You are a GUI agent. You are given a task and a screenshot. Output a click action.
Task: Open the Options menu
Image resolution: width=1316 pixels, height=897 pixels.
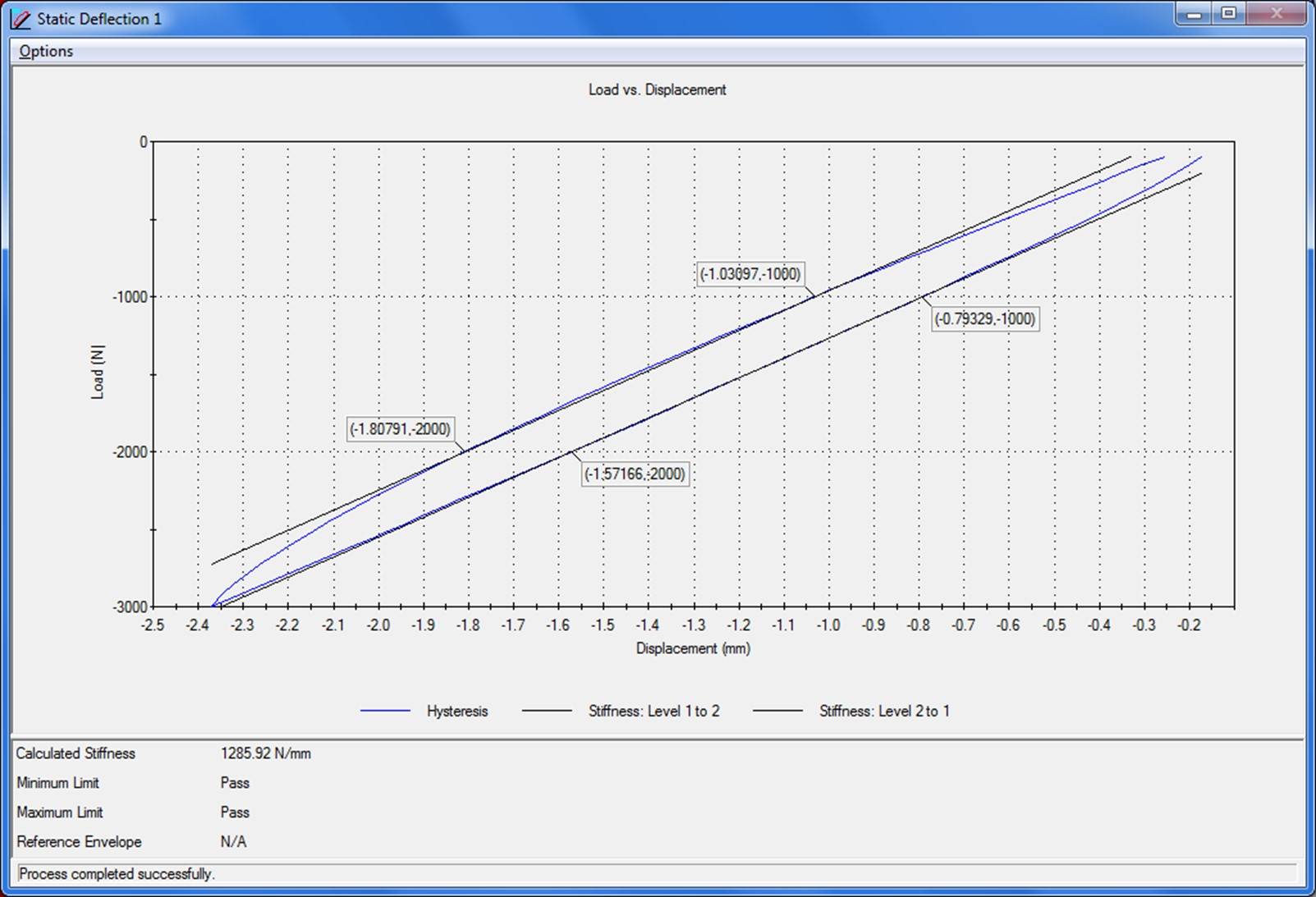(x=46, y=51)
